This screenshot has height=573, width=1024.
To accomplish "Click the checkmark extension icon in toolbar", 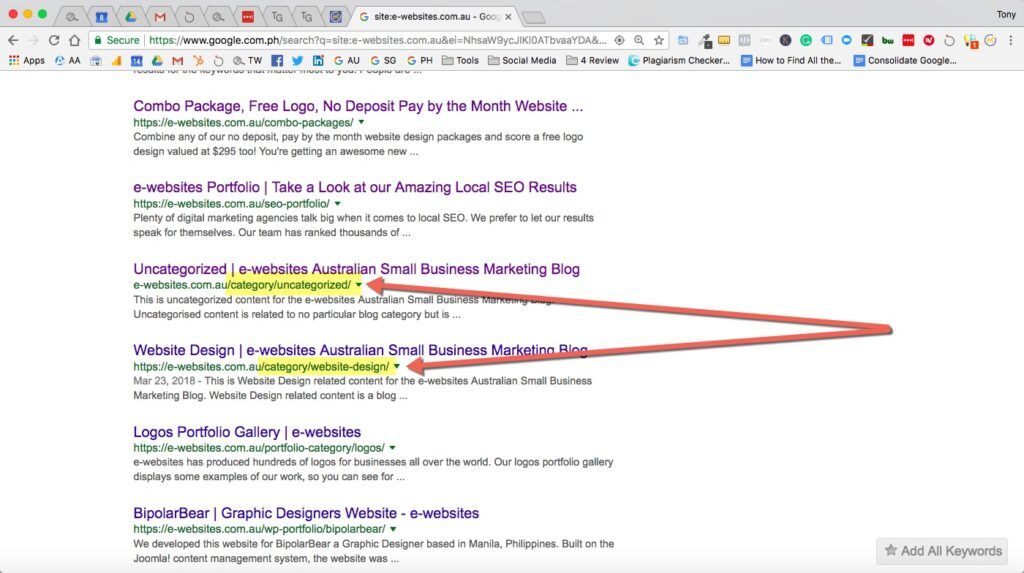I will [x=867, y=41].
